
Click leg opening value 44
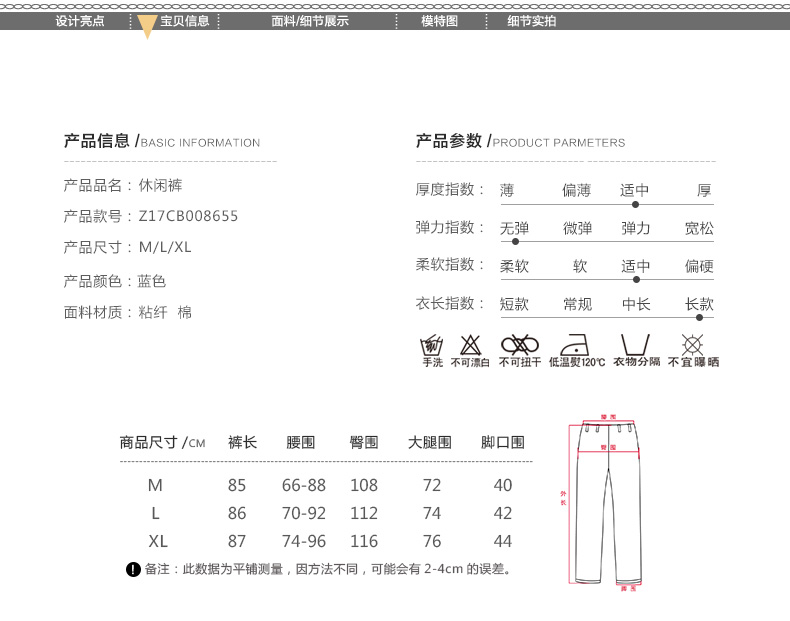(x=503, y=541)
